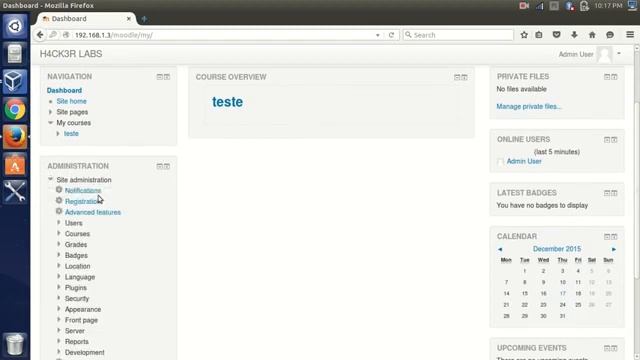
Task: Open Advanced features link
Action: coord(93,212)
